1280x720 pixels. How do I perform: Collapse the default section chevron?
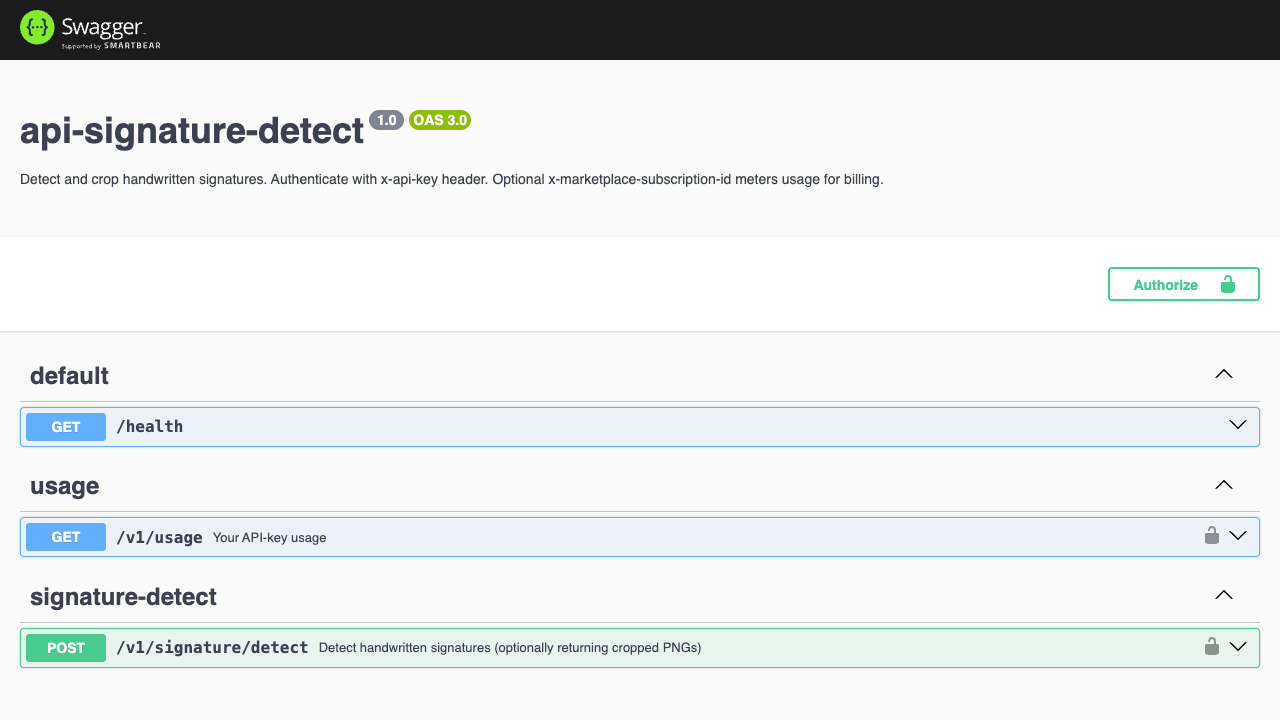[x=1223, y=374]
